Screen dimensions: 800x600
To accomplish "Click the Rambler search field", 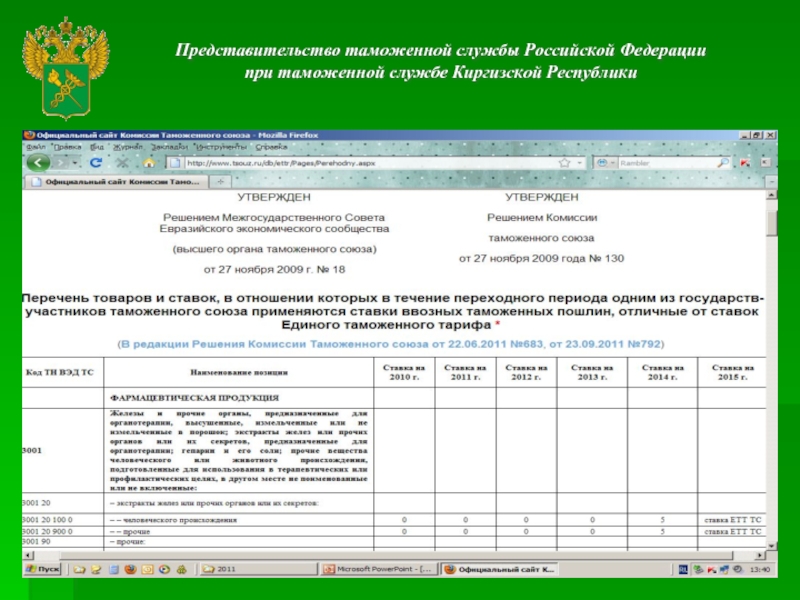I will pos(667,163).
